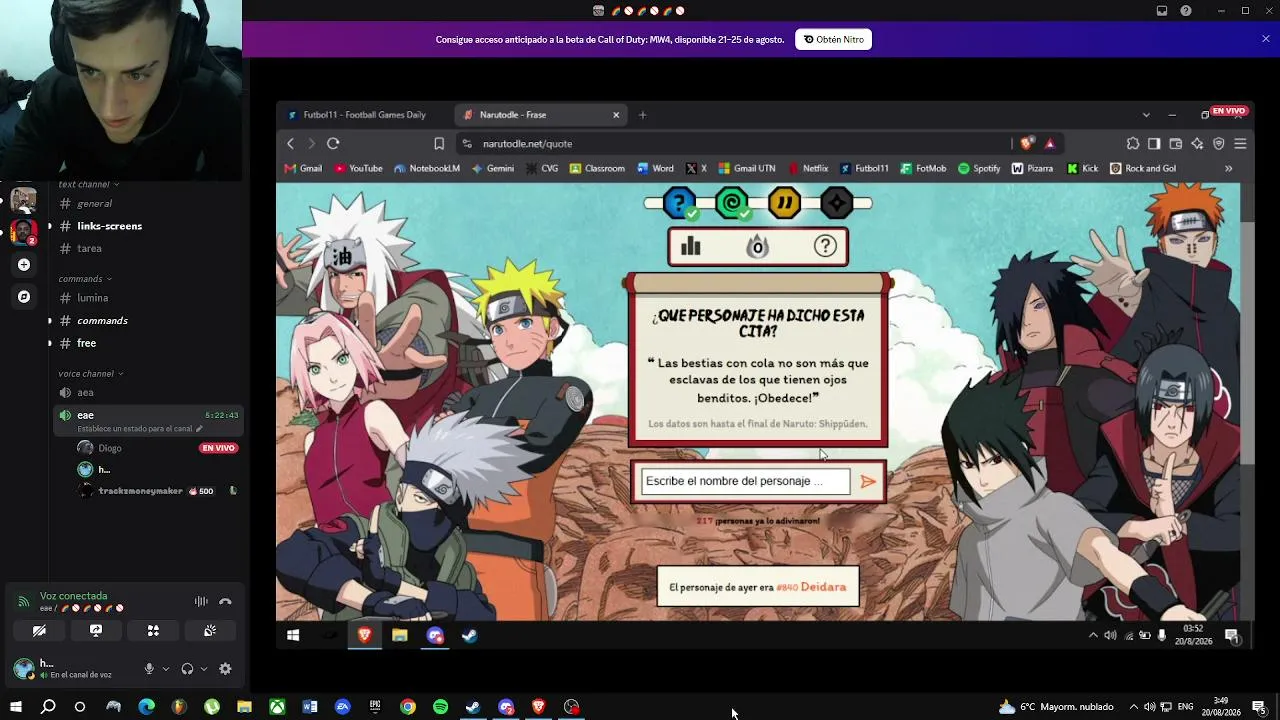Toggle Discord noise suppression icon
This screenshot has height=720, width=1280.
point(201,601)
